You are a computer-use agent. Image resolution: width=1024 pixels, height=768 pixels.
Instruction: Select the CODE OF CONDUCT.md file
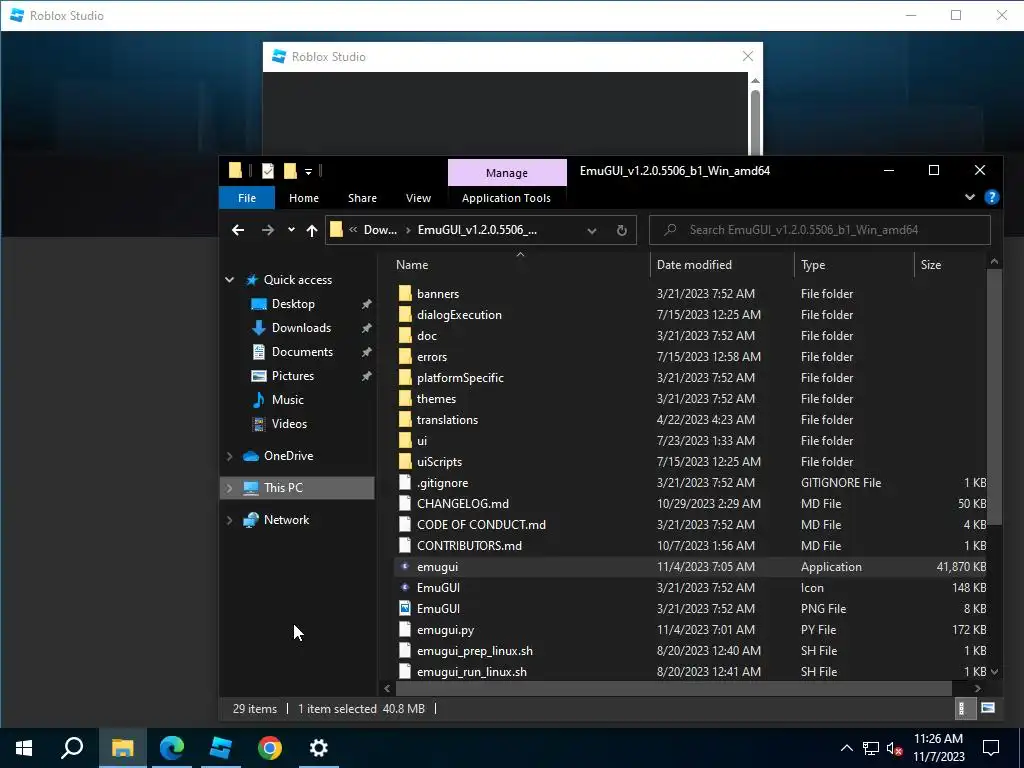pos(481,524)
